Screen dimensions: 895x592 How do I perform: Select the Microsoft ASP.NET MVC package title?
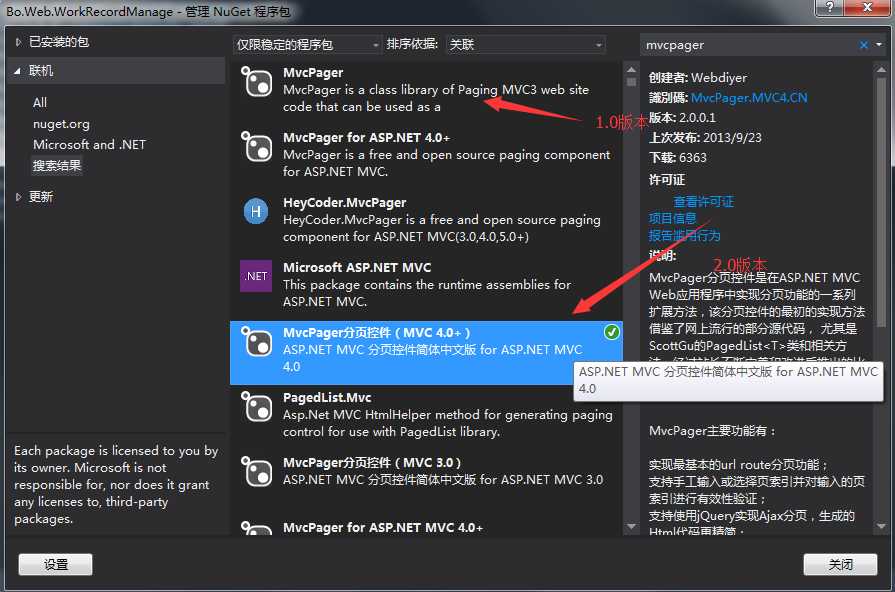(357, 268)
